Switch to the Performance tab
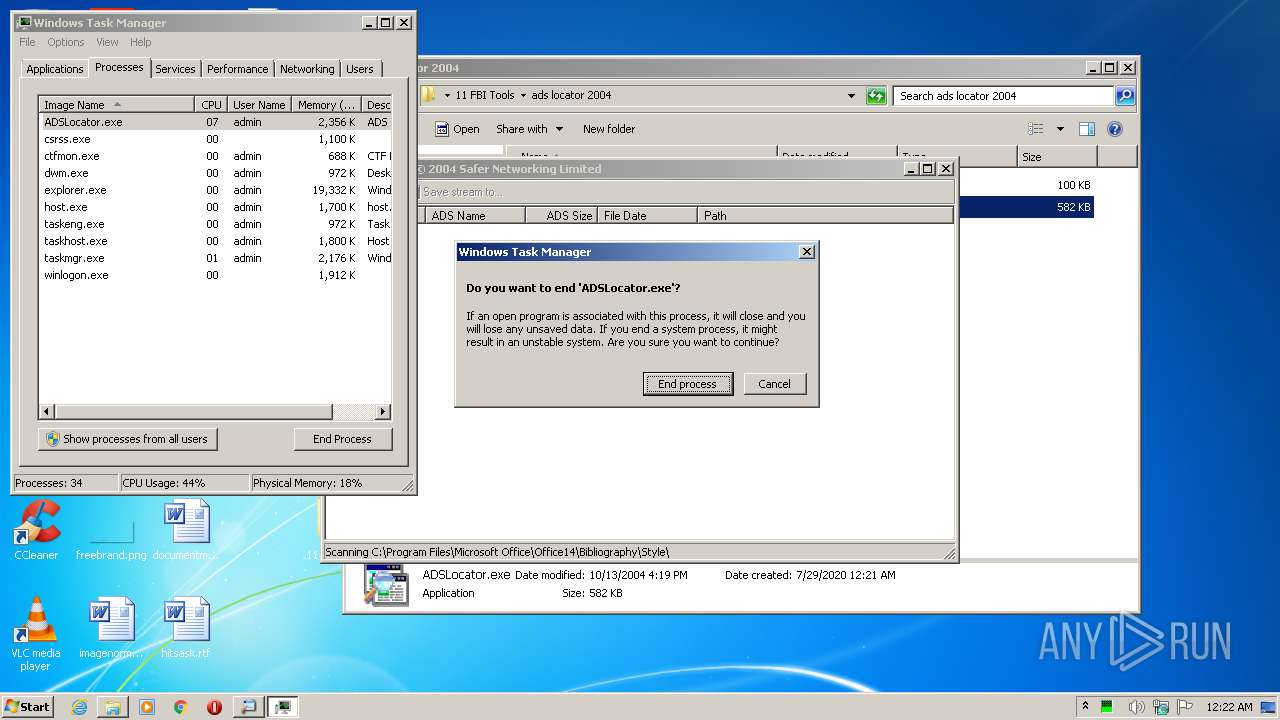Viewport: 1280px width, 720px height. 237,69
